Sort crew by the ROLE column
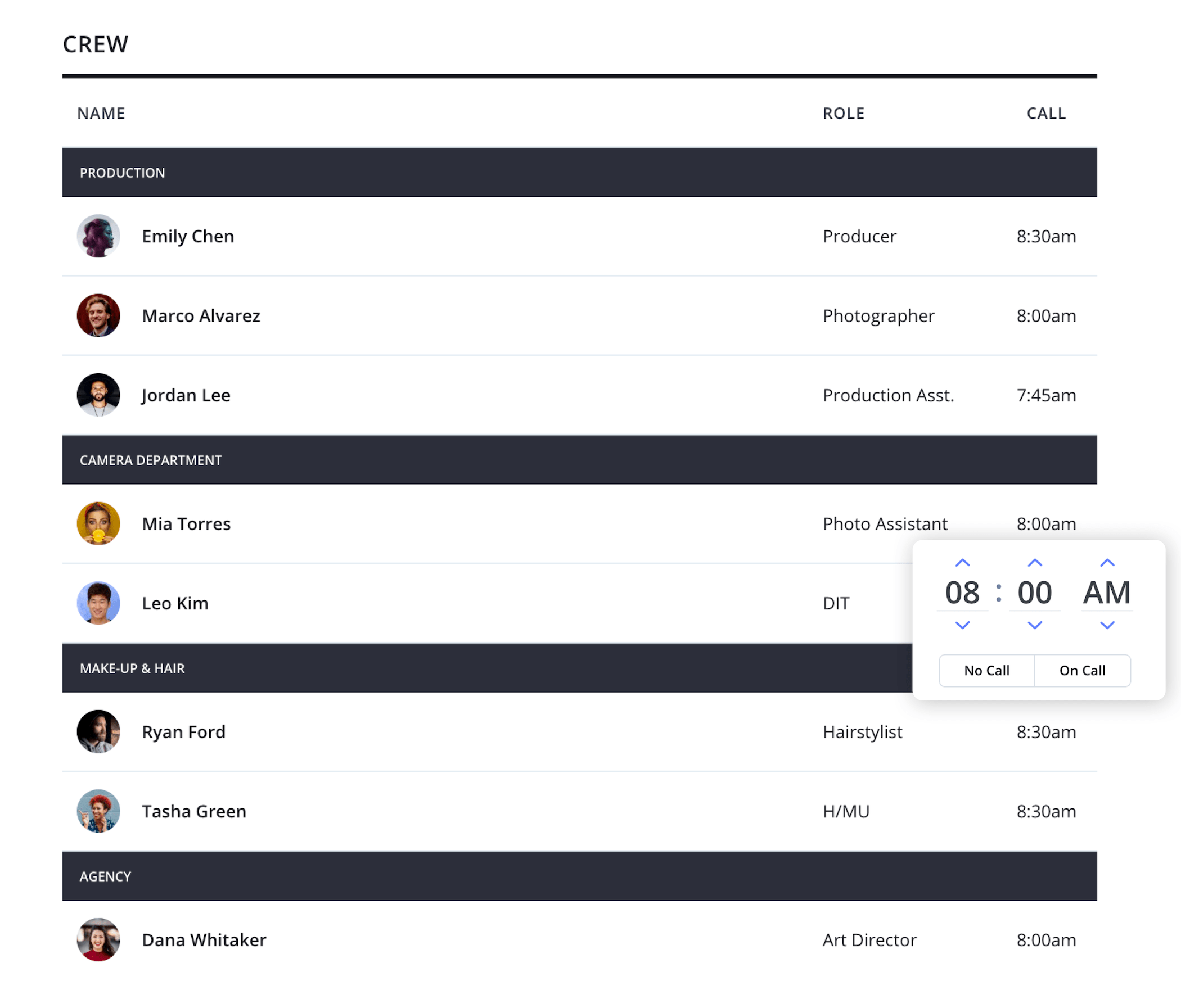 (844, 114)
